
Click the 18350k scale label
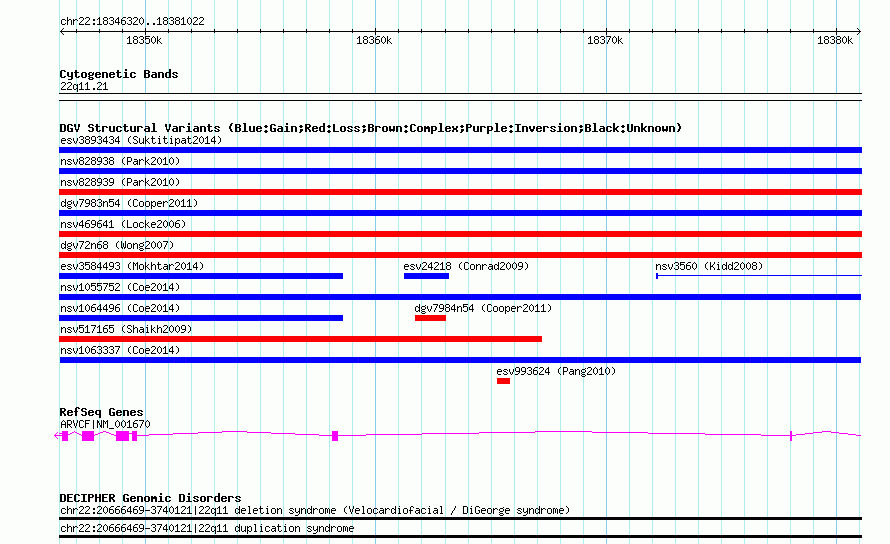[x=144, y=40]
